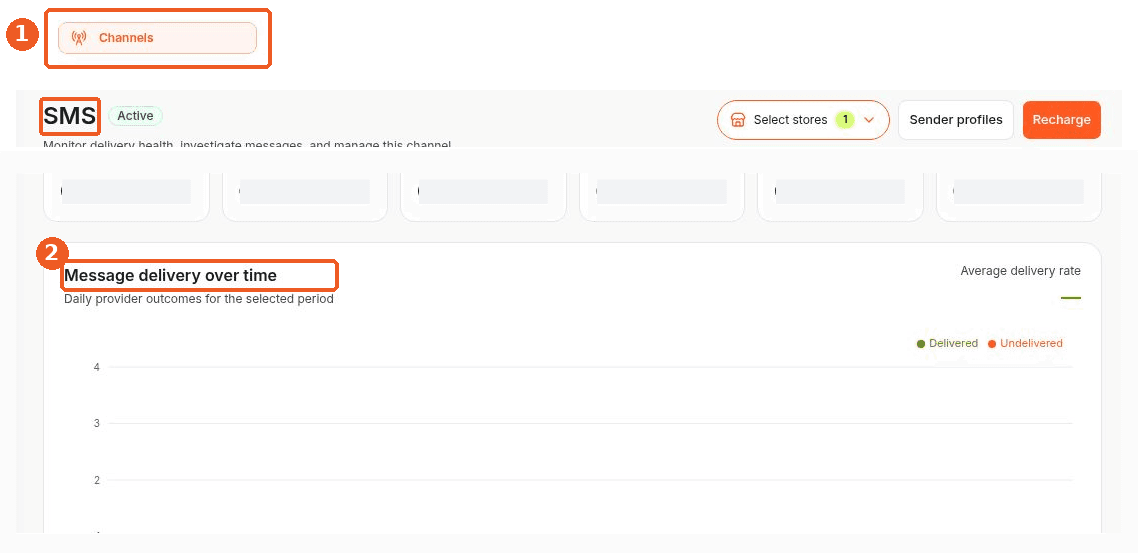
Task: Click Daily provider outcomes subtitle text
Action: click(x=199, y=298)
